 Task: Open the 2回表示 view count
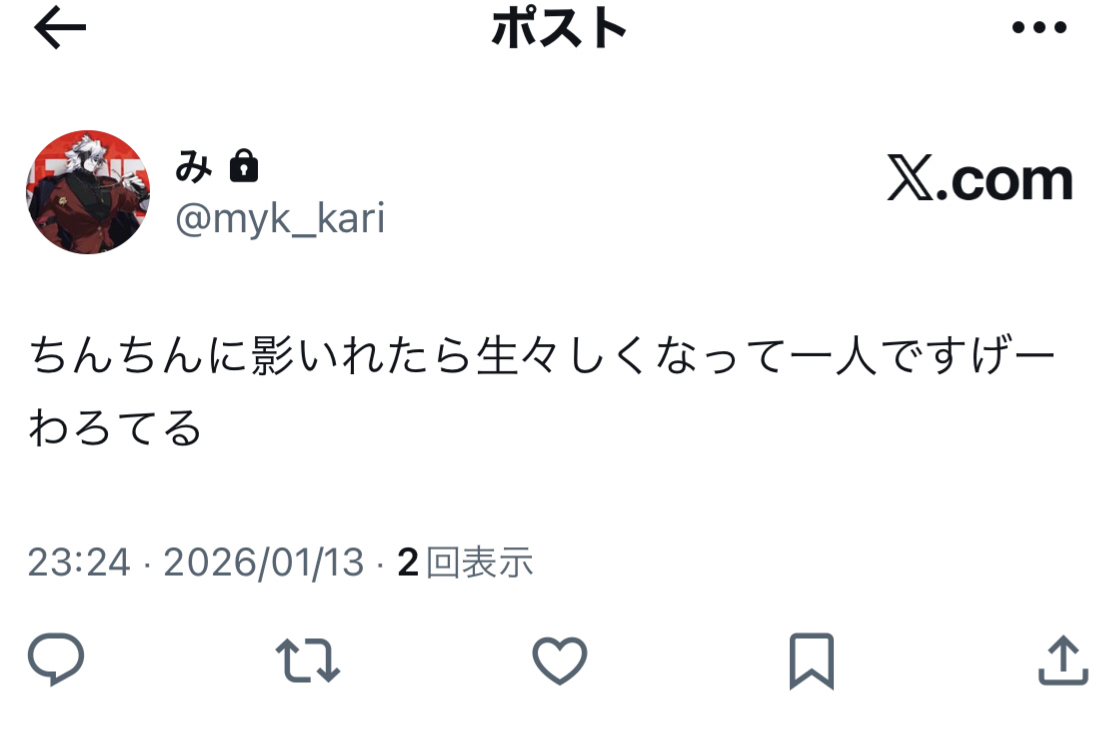coord(465,563)
